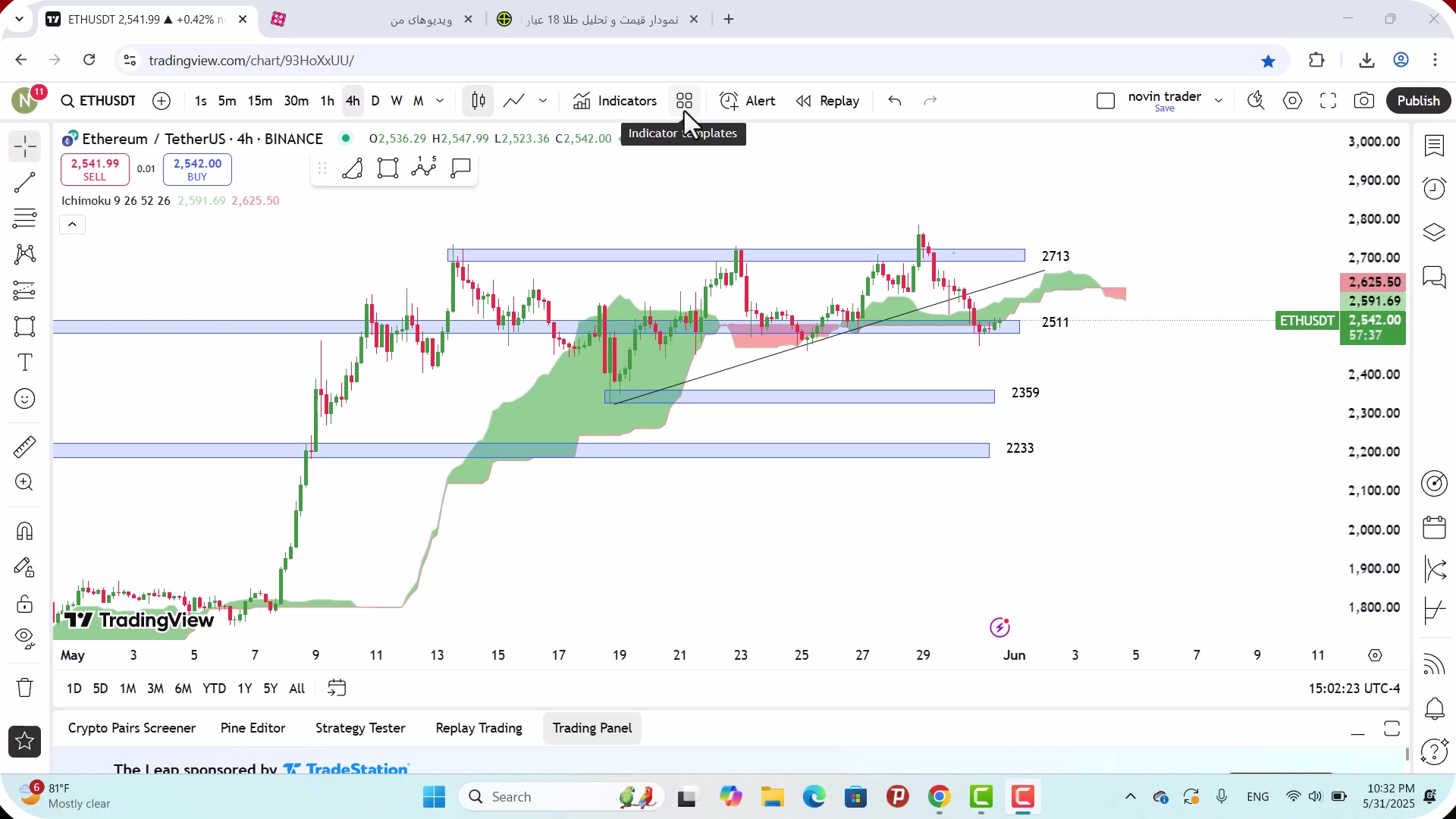Start Bar Replay mode
Image resolution: width=1456 pixels, height=819 pixels.
tap(827, 101)
